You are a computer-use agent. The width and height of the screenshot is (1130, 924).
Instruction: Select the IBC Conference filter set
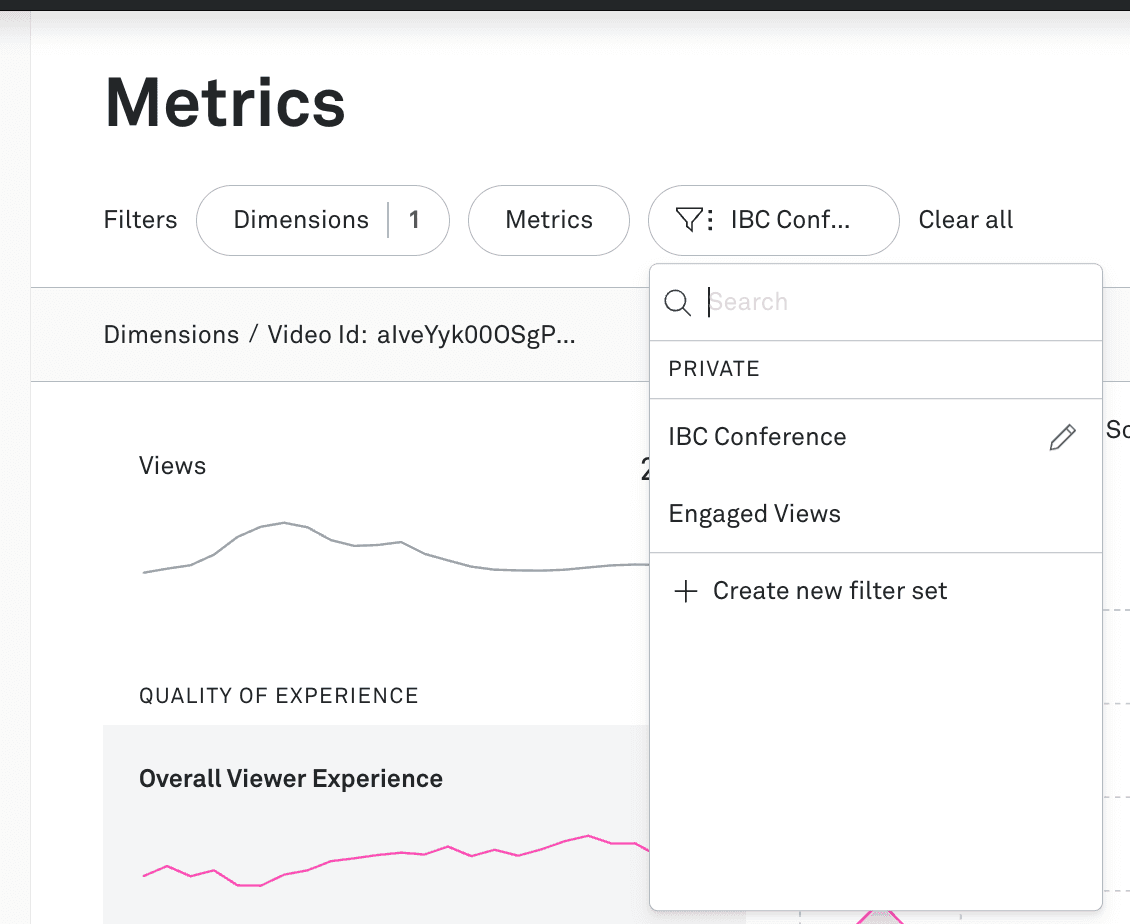click(757, 436)
